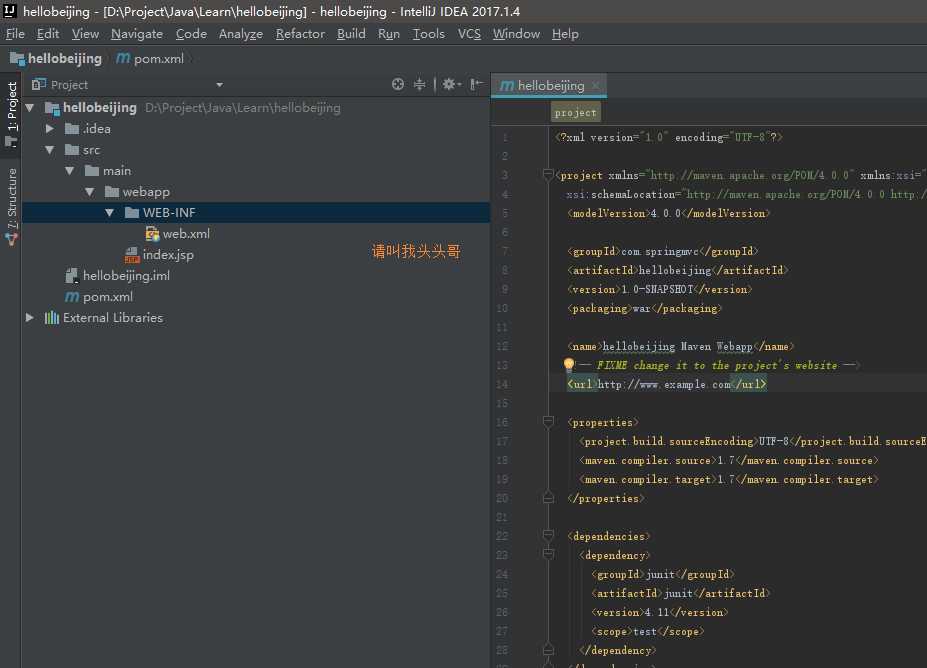Open the Navigate menu
Viewport: 927px width, 668px height.
pos(137,34)
